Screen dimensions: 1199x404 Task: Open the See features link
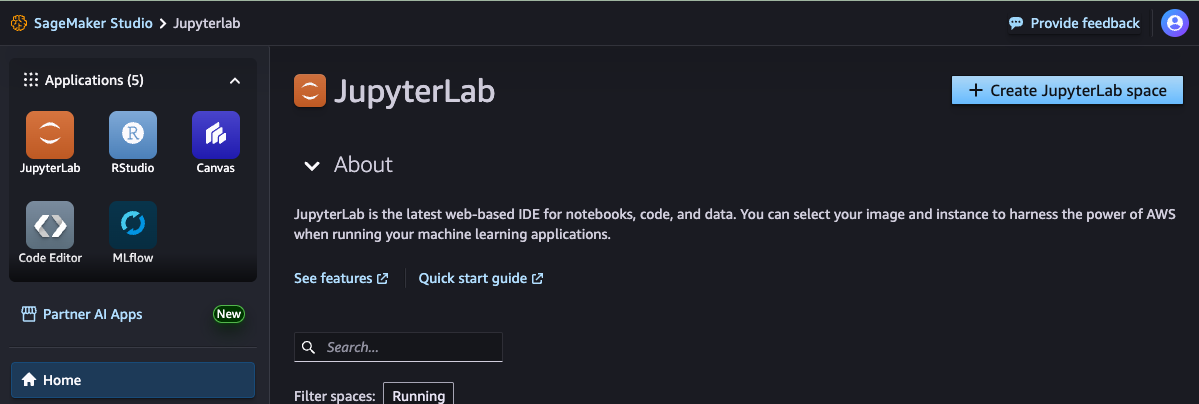coord(341,279)
